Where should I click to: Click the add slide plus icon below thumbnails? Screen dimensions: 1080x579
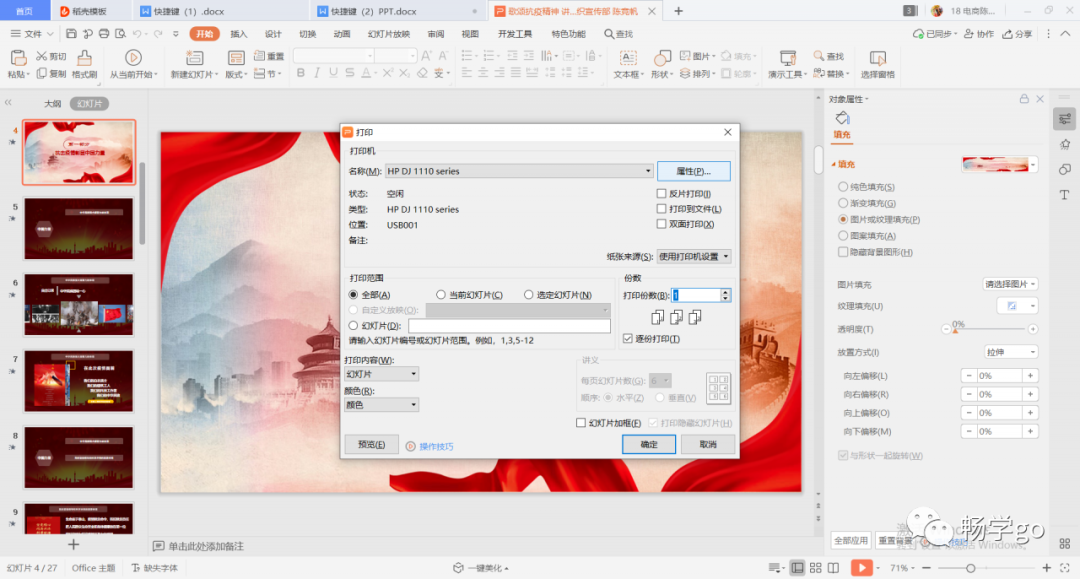(74, 545)
